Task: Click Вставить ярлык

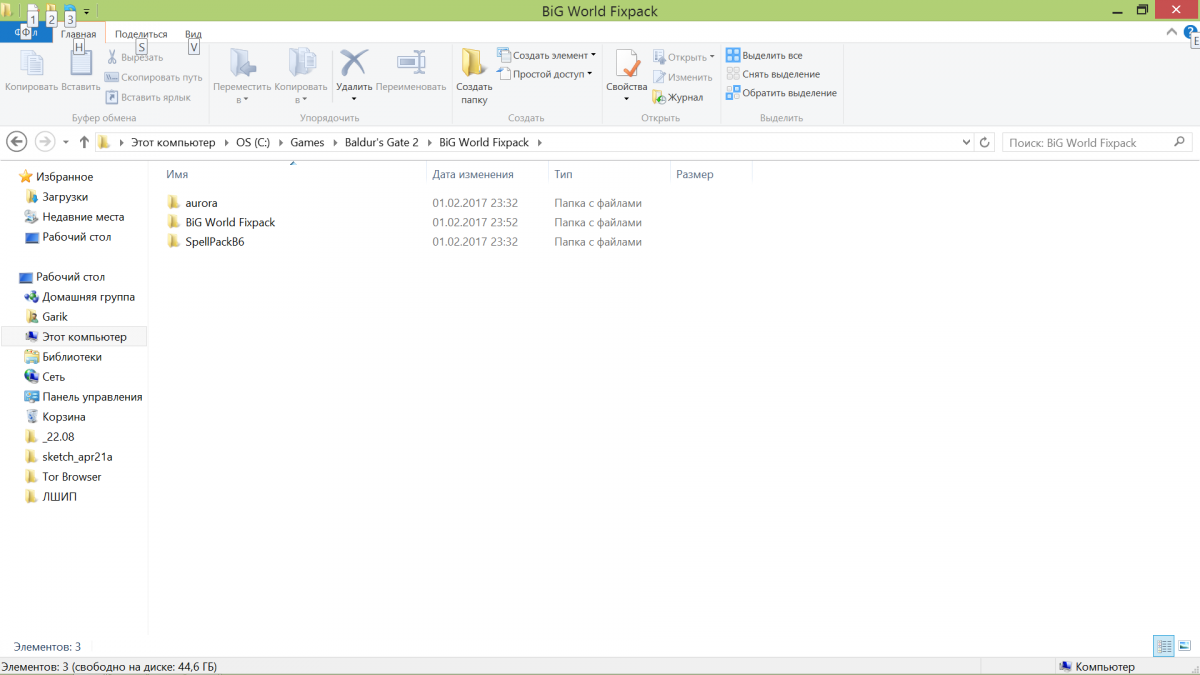Action: [x=147, y=97]
